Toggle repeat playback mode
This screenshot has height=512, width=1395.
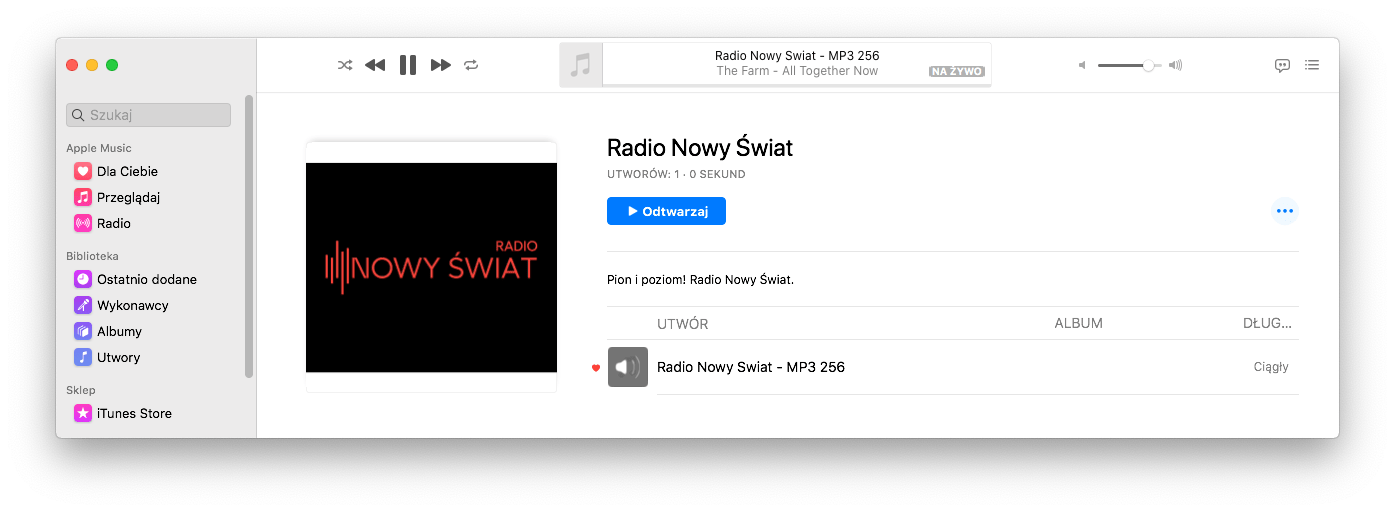[x=471, y=65]
